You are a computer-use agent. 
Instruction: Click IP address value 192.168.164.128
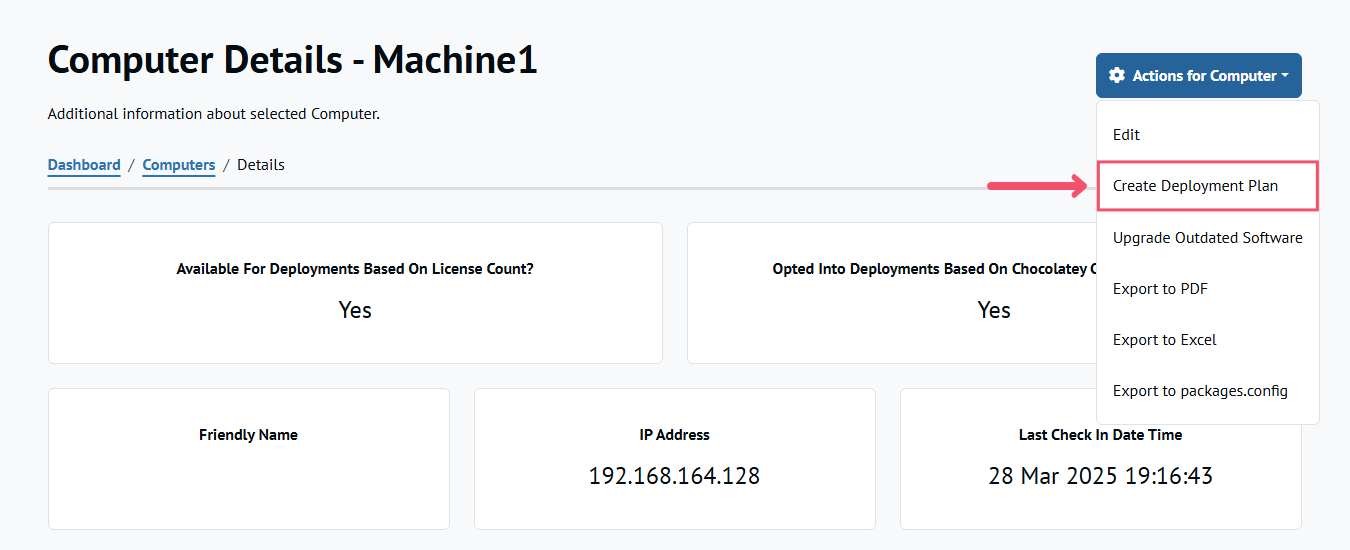pyautogui.click(x=674, y=476)
